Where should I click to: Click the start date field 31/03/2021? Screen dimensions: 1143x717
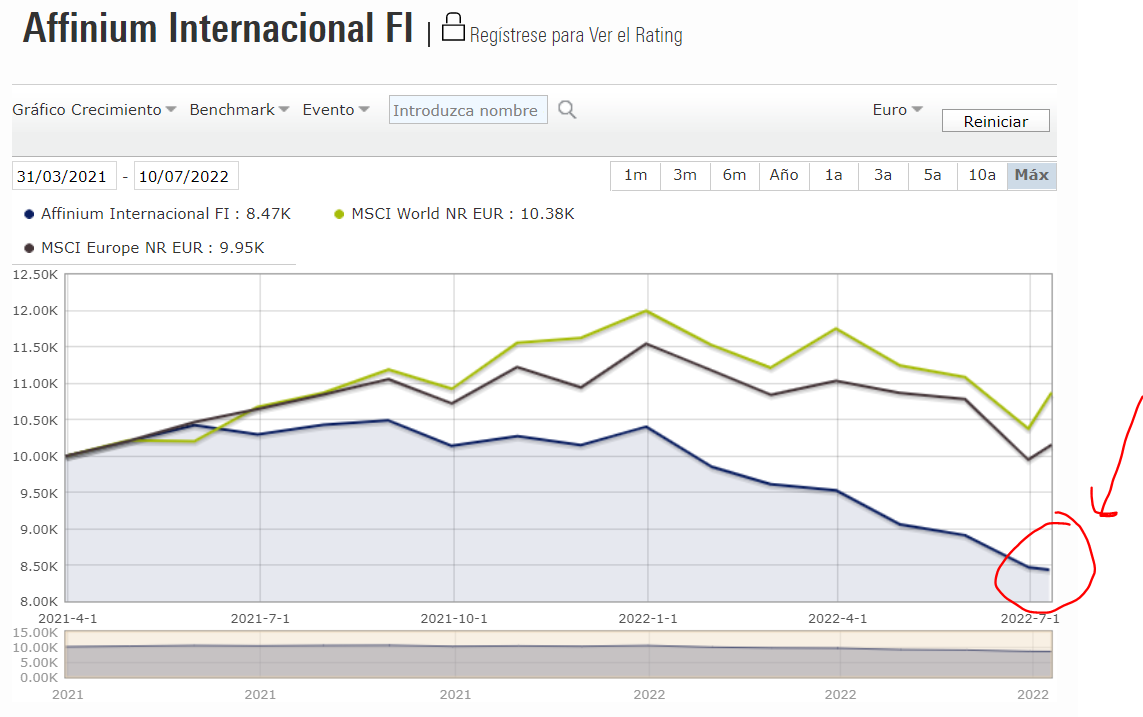(x=64, y=176)
